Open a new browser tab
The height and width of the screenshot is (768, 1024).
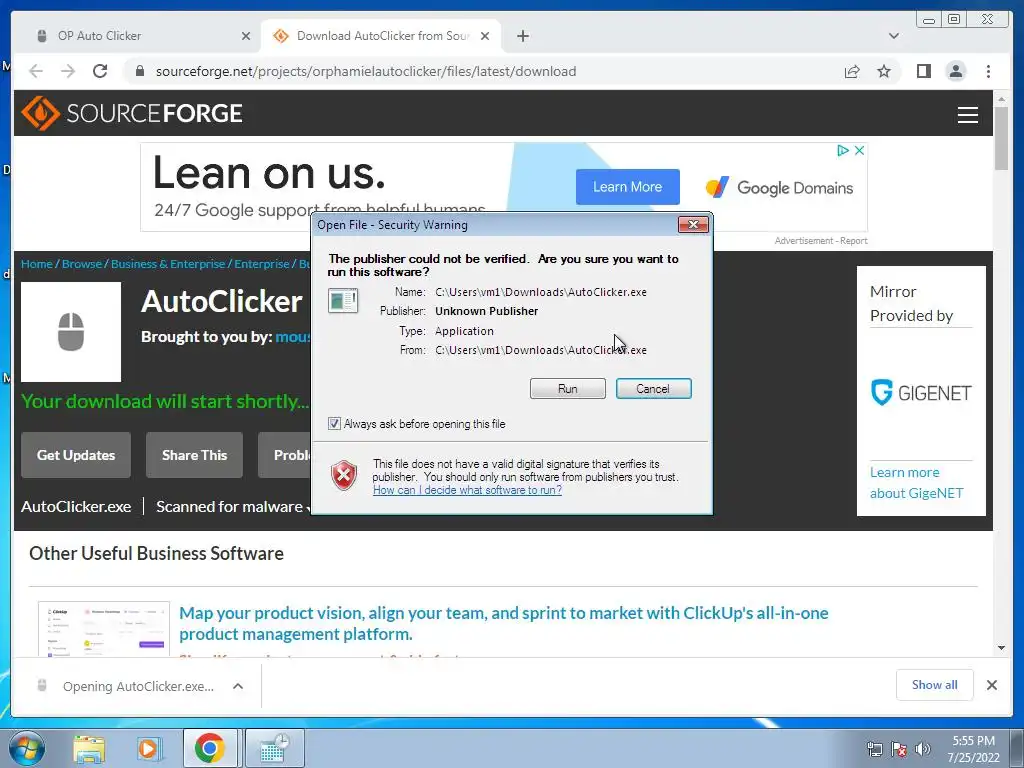click(523, 36)
